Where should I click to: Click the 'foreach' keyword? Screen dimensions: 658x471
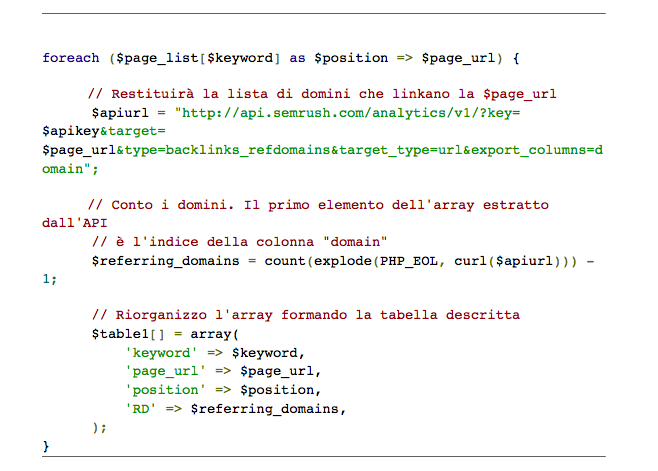[x=71, y=58]
